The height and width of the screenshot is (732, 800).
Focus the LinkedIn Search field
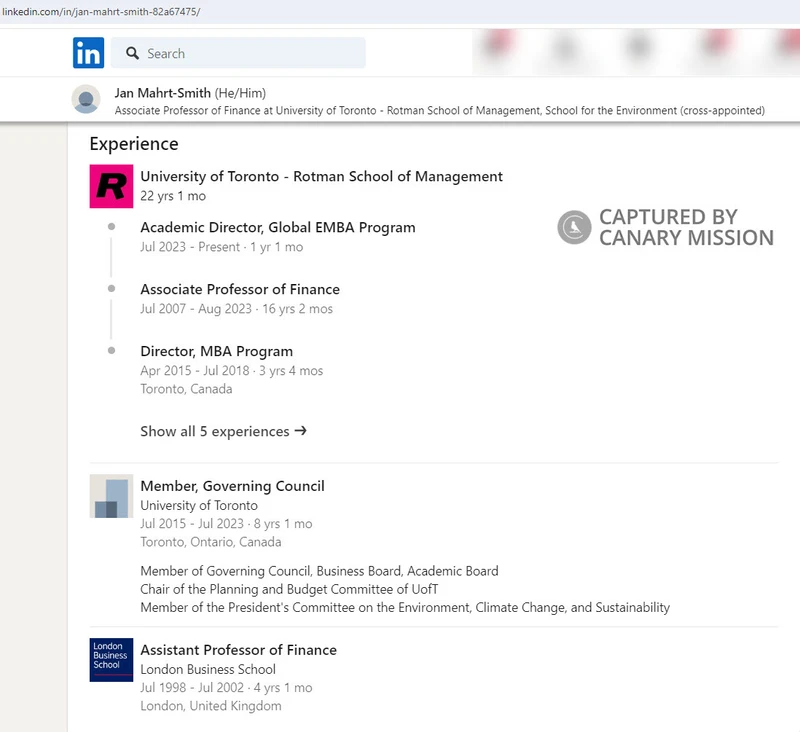[238, 53]
